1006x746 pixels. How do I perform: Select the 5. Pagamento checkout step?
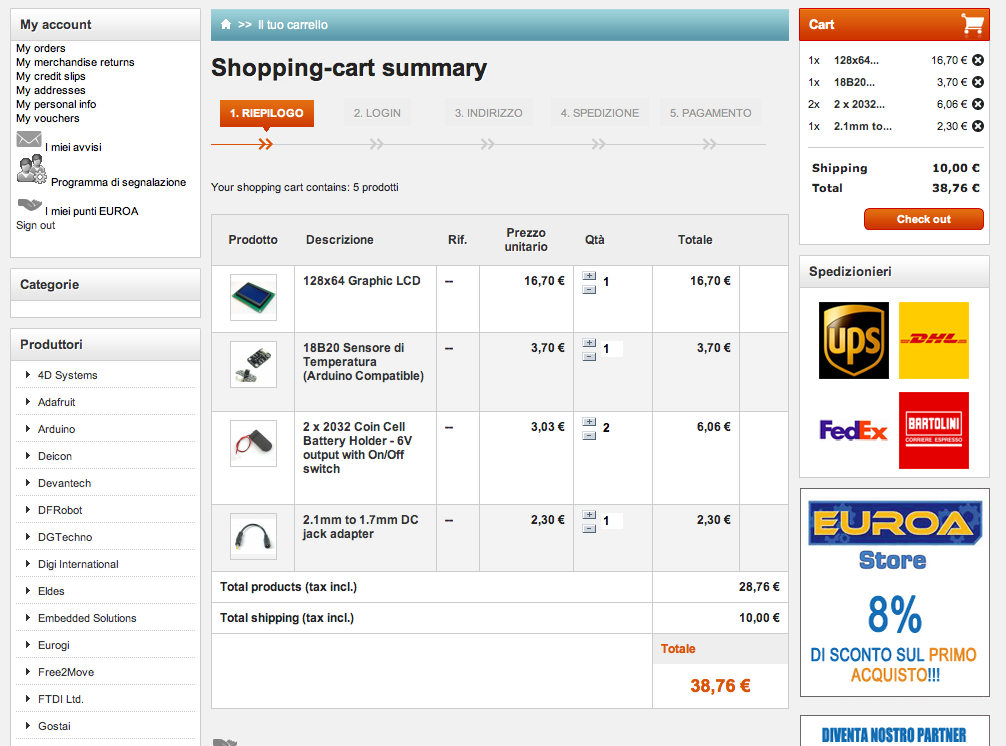(x=710, y=113)
